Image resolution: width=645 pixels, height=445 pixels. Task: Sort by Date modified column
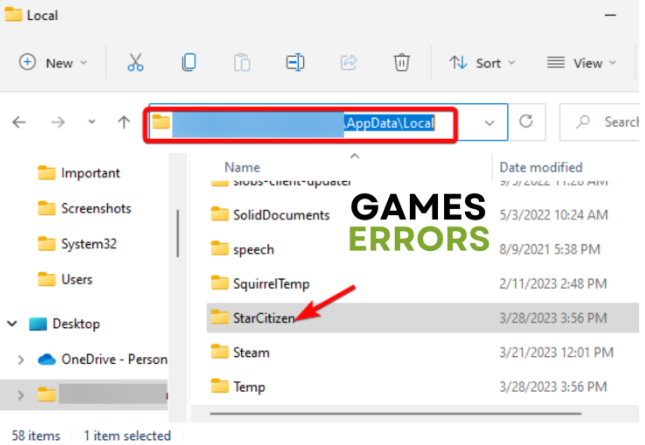click(x=541, y=167)
